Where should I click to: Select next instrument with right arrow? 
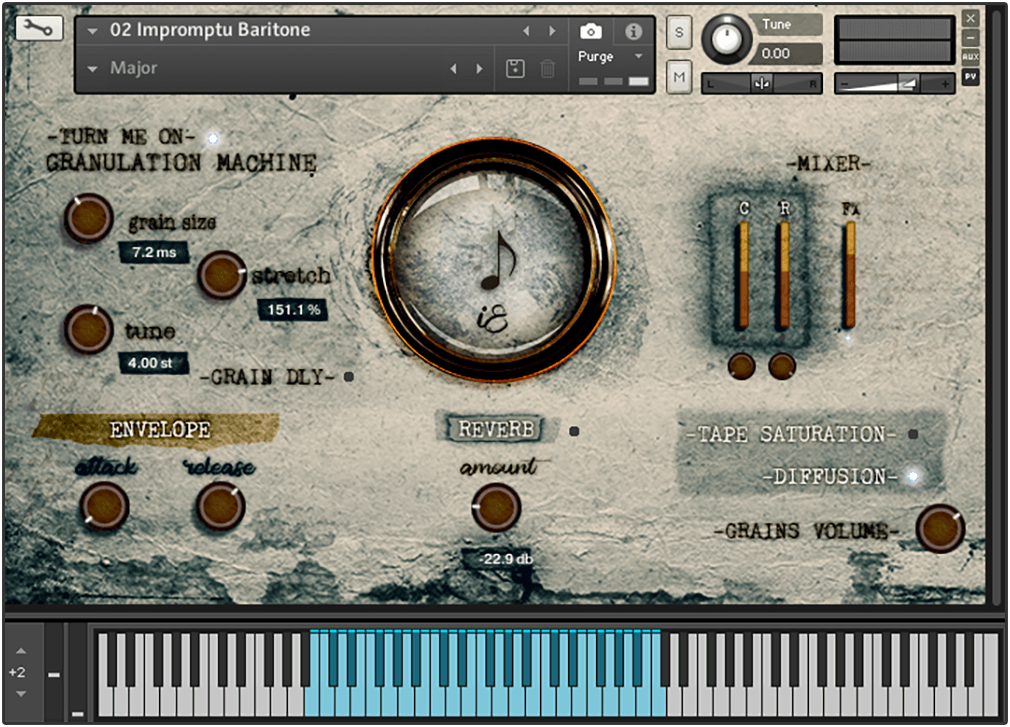click(x=552, y=31)
